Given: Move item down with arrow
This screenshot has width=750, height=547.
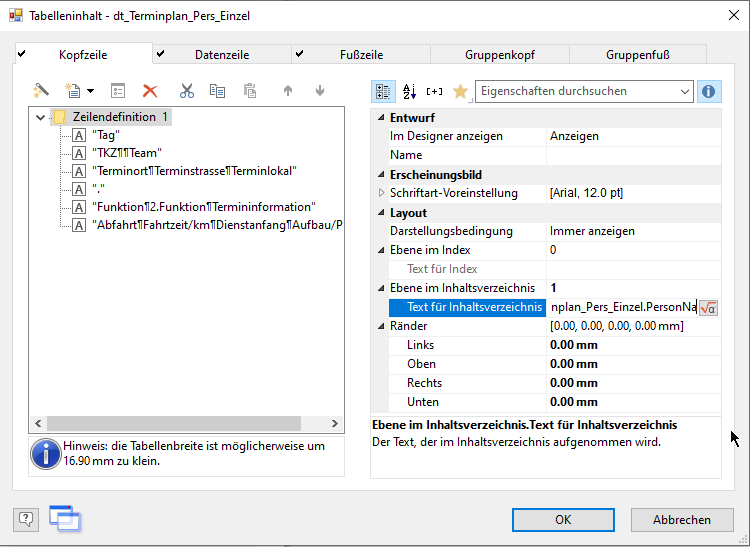Looking at the screenshot, I should [x=320, y=90].
